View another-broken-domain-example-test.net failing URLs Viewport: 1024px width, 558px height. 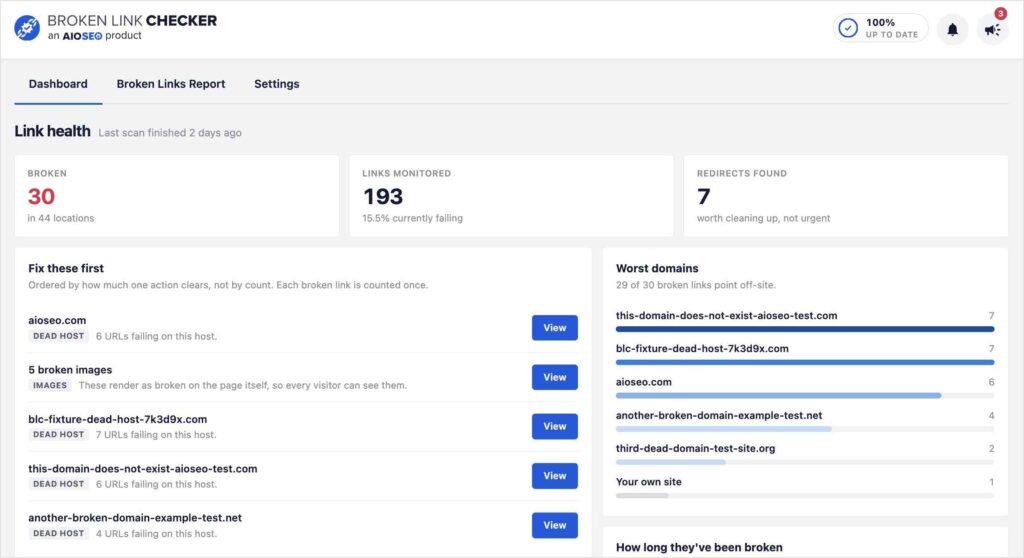click(554, 525)
